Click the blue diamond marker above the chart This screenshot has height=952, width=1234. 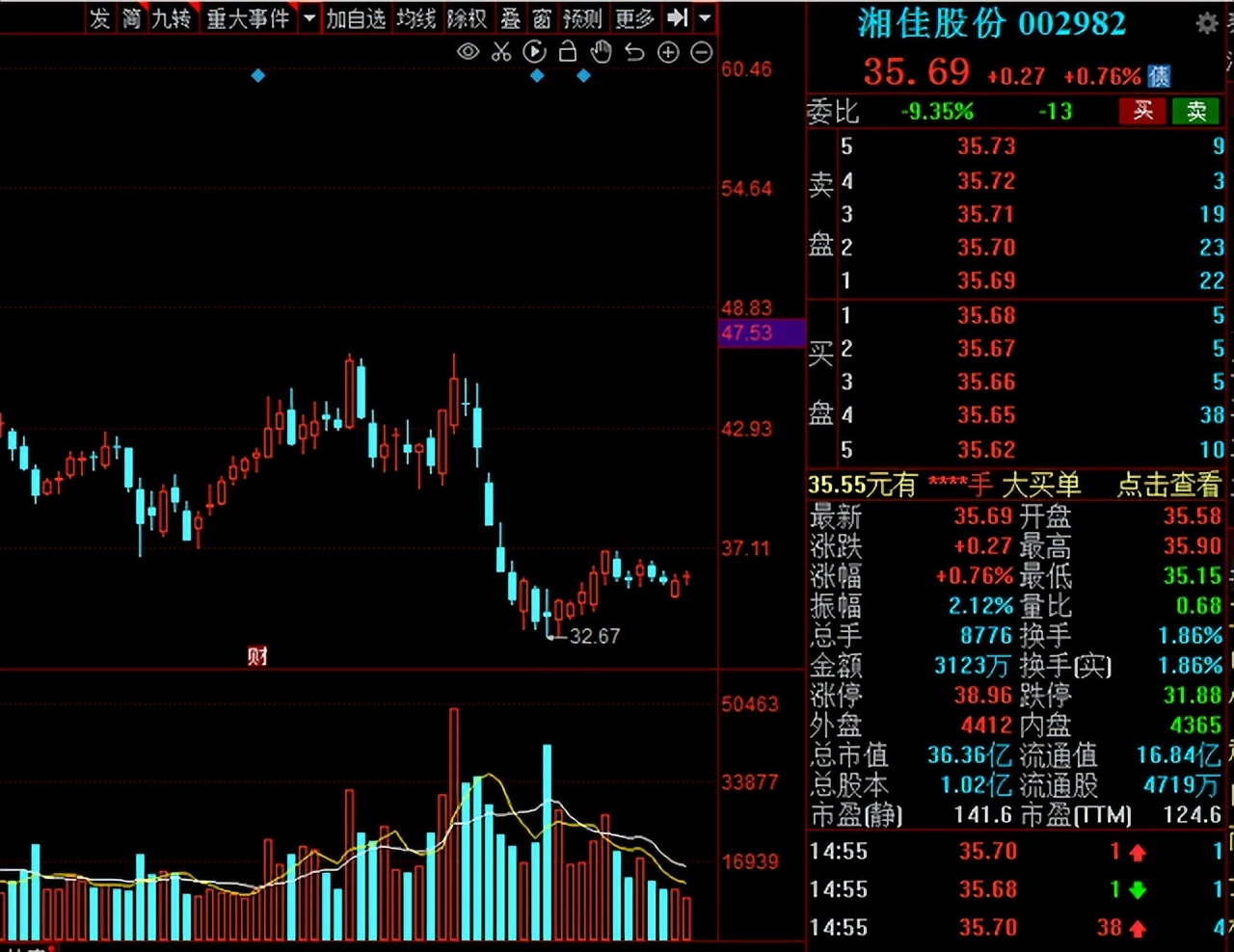click(x=257, y=75)
